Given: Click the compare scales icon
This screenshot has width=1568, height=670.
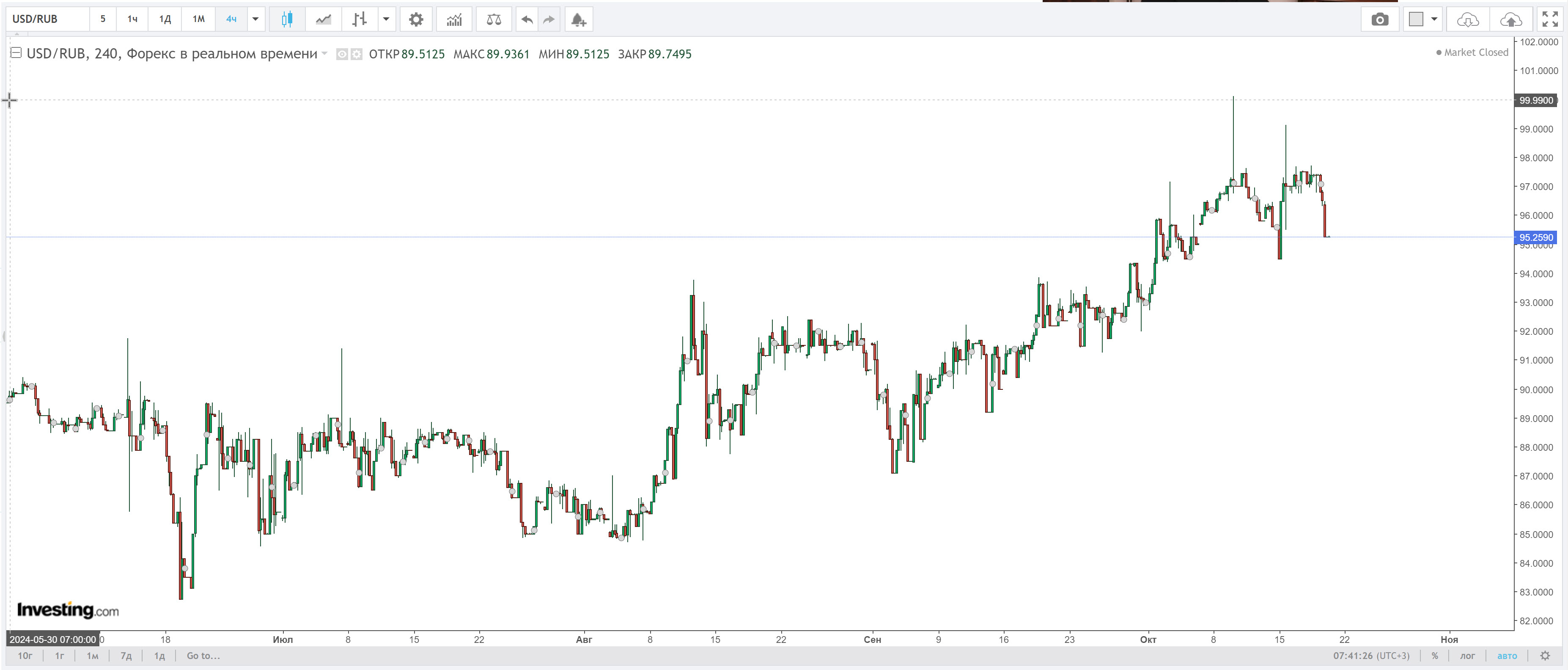Looking at the screenshot, I should [494, 19].
